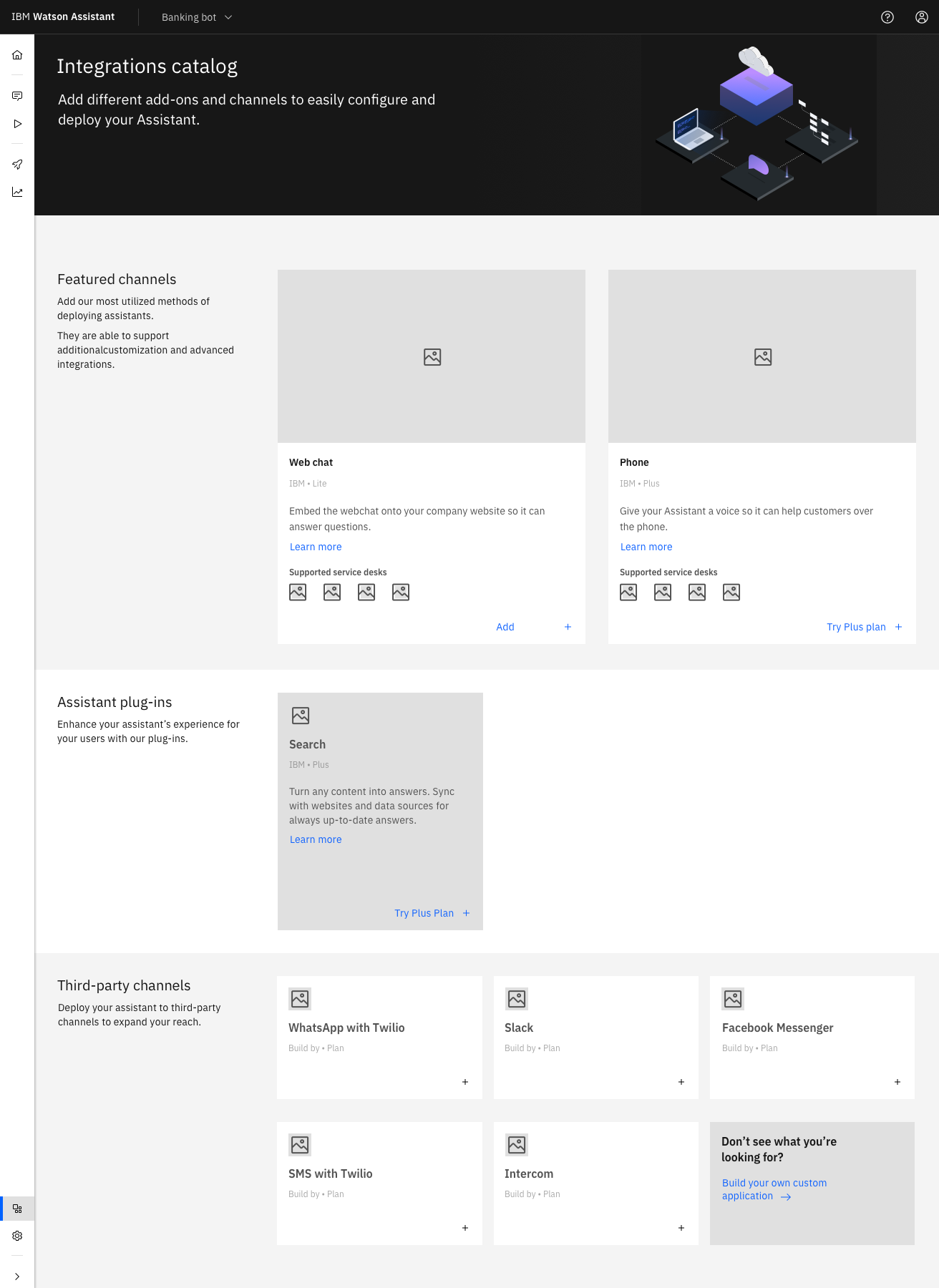Click the Web chat card image placeholder

[432, 356]
